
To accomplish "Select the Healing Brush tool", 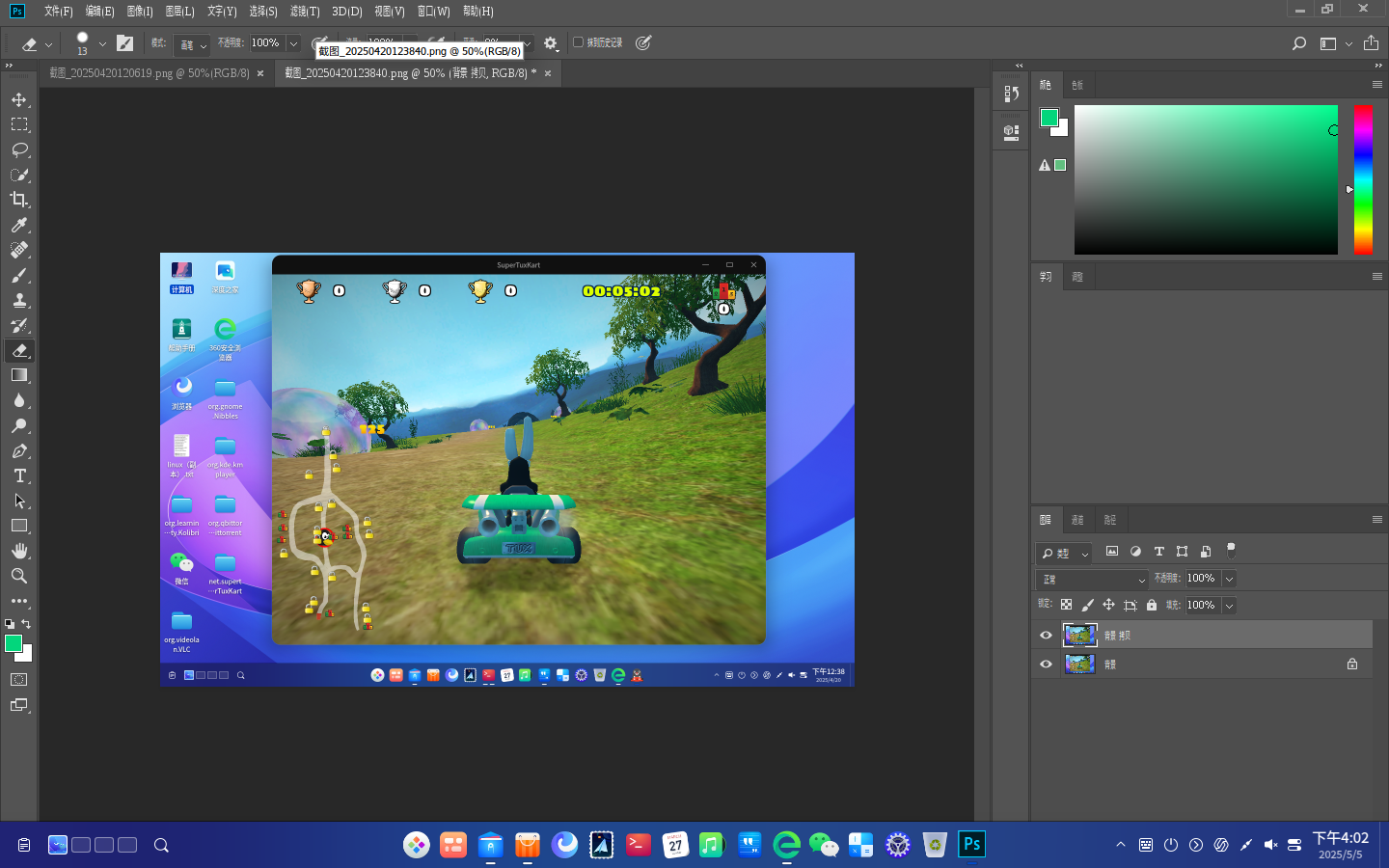I will pyautogui.click(x=19, y=250).
